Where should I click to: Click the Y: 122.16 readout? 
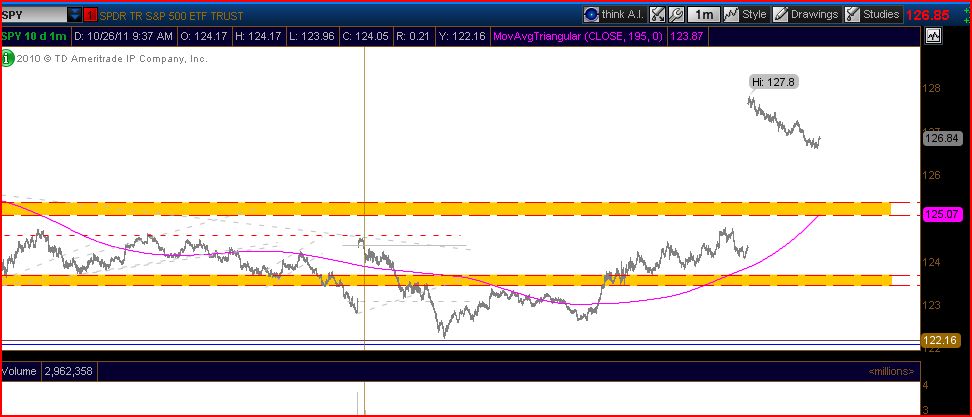461,37
